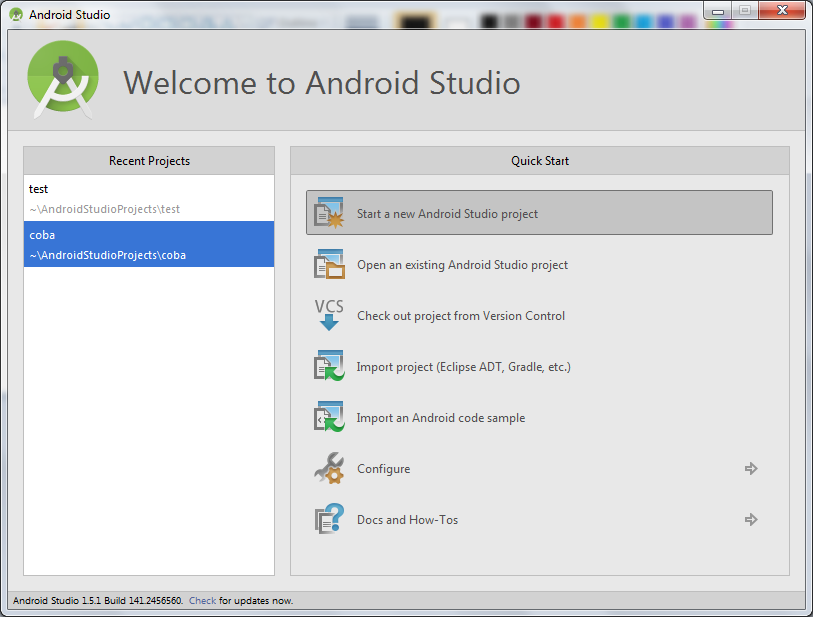Select the Start a new project icon
Image resolution: width=813 pixels, height=617 pixels.
pyautogui.click(x=330, y=212)
